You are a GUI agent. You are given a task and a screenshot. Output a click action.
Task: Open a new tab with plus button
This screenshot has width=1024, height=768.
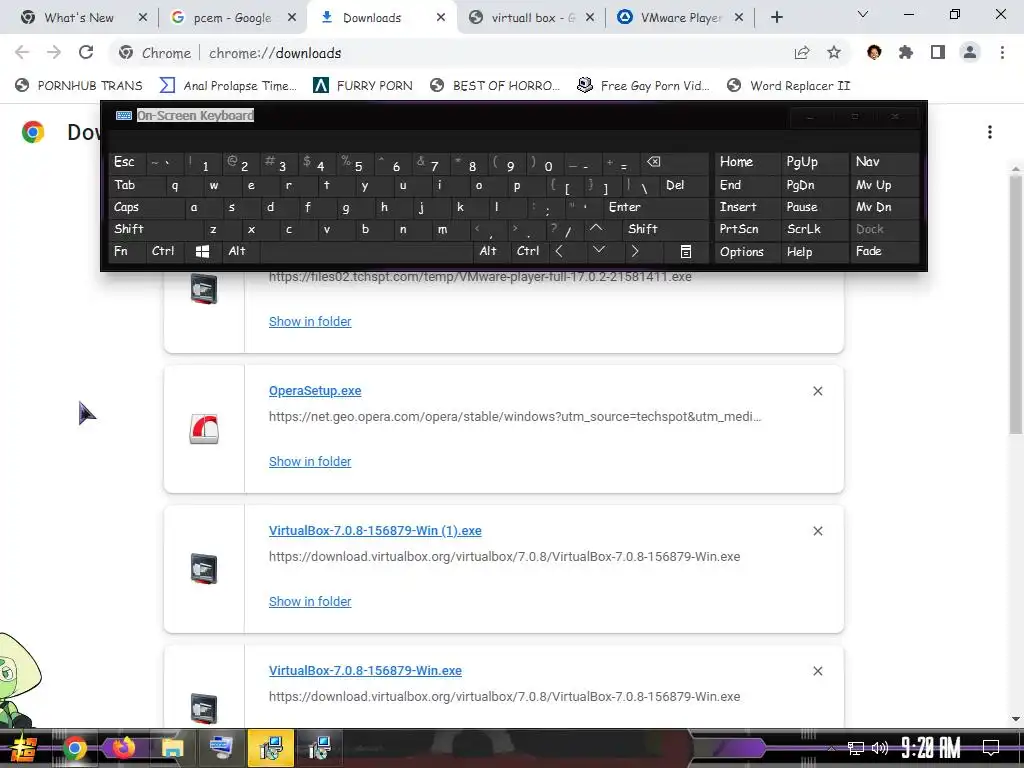click(776, 18)
